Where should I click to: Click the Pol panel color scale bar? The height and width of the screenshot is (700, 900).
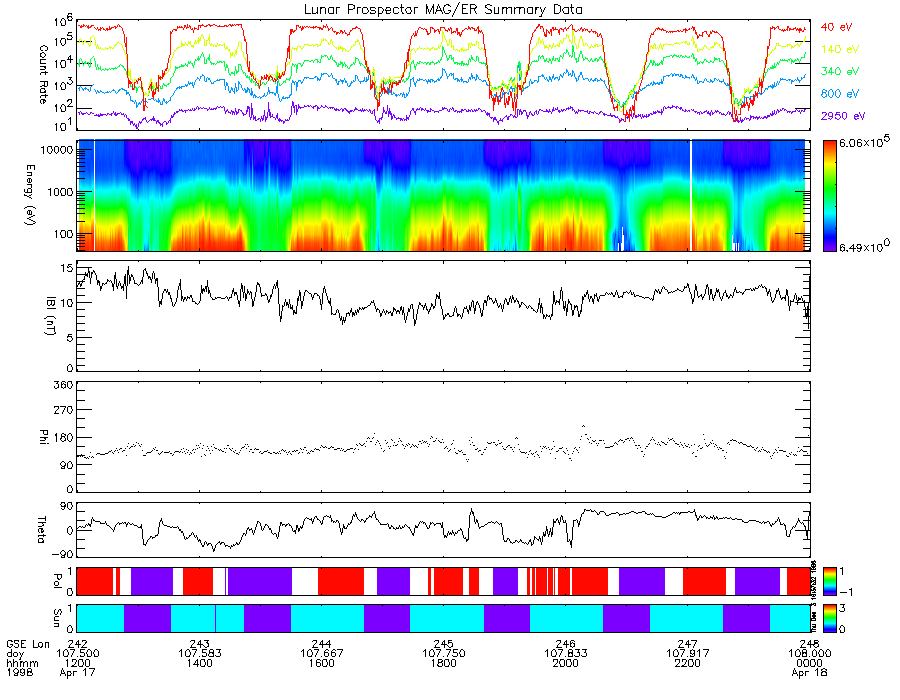(829, 582)
